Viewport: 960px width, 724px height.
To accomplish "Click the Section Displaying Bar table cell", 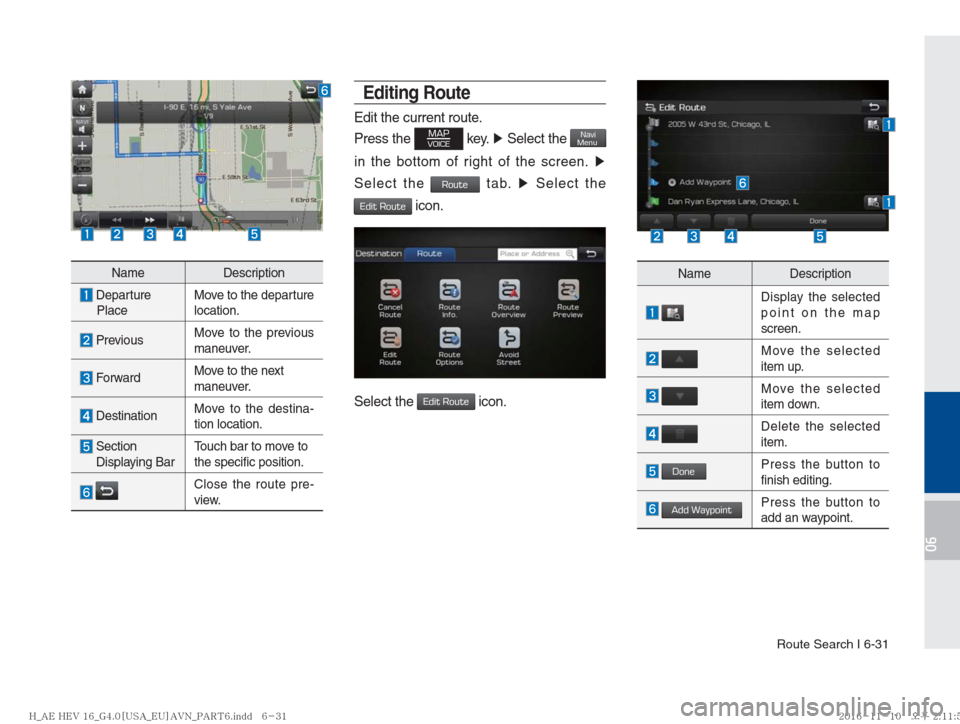I will pos(128,454).
